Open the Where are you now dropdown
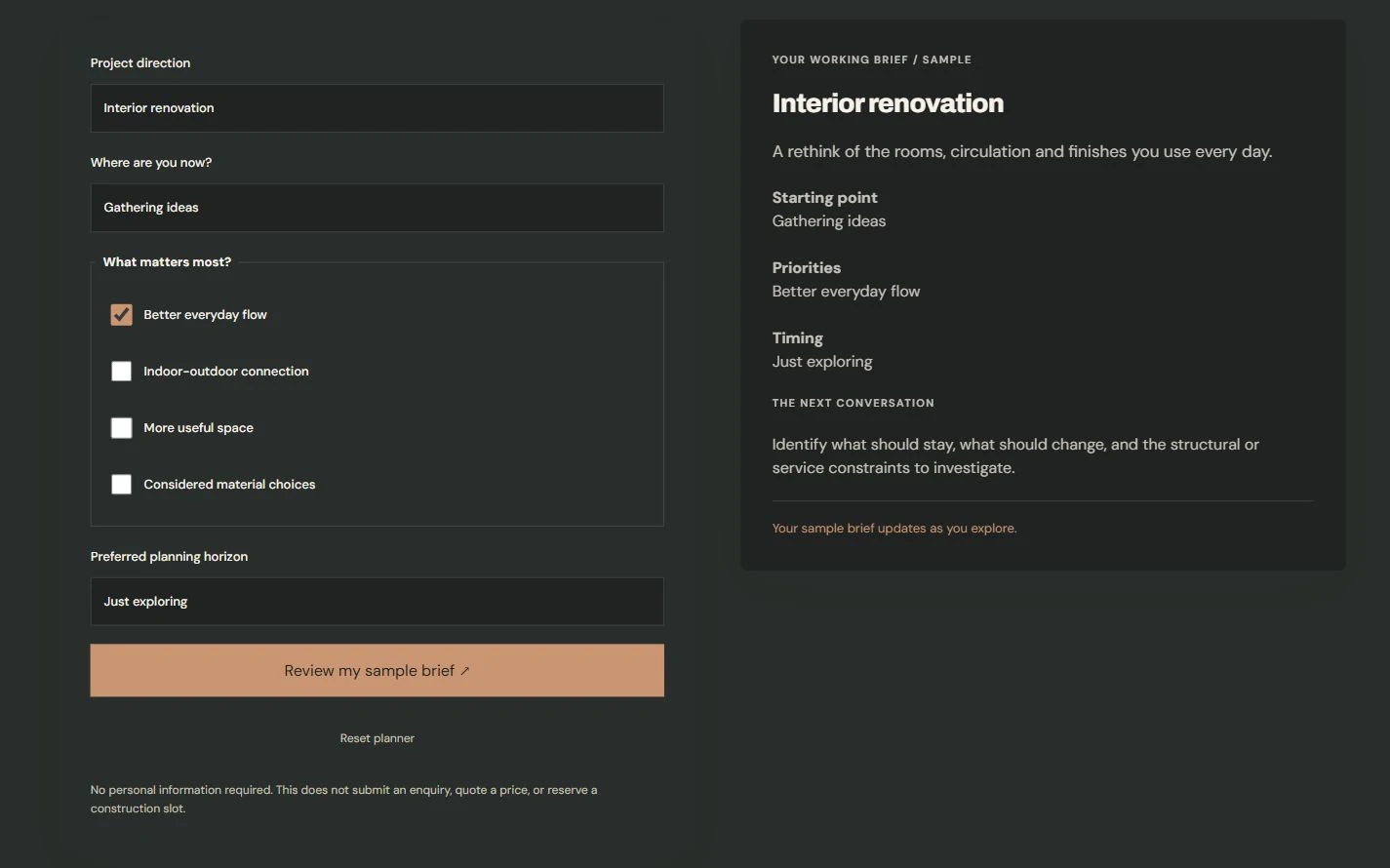This screenshot has width=1390, height=868. (377, 208)
